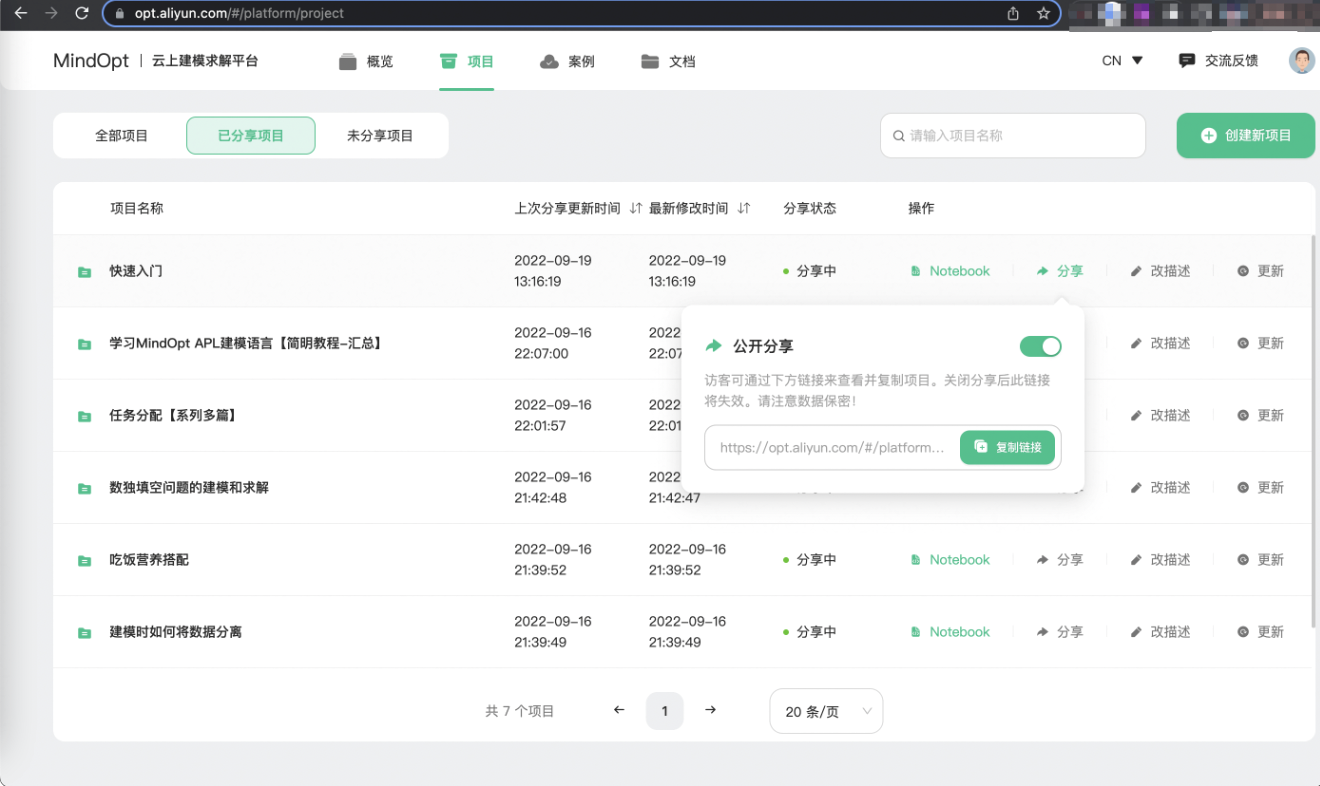
Task: Bookmark this page with the star icon
Action: coord(1043,13)
